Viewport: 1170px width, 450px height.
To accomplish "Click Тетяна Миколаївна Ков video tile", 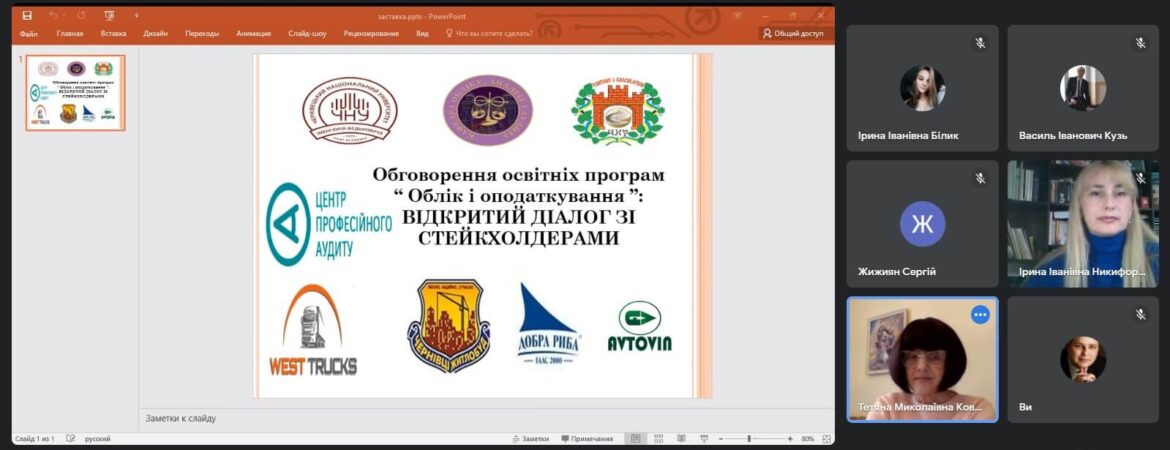I will pyautogui.click(x=922, y=360).
